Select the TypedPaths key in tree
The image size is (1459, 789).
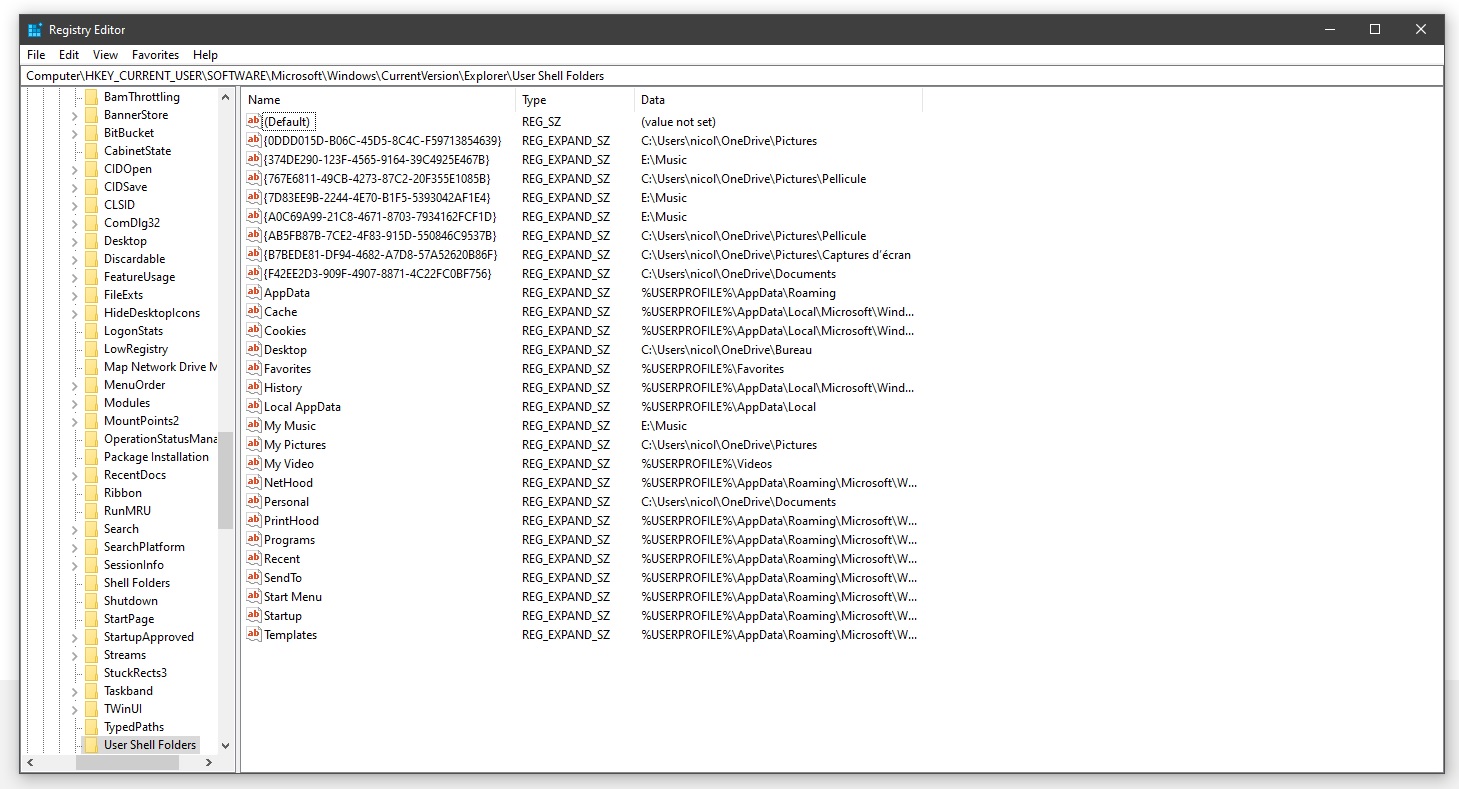point(134,727)
